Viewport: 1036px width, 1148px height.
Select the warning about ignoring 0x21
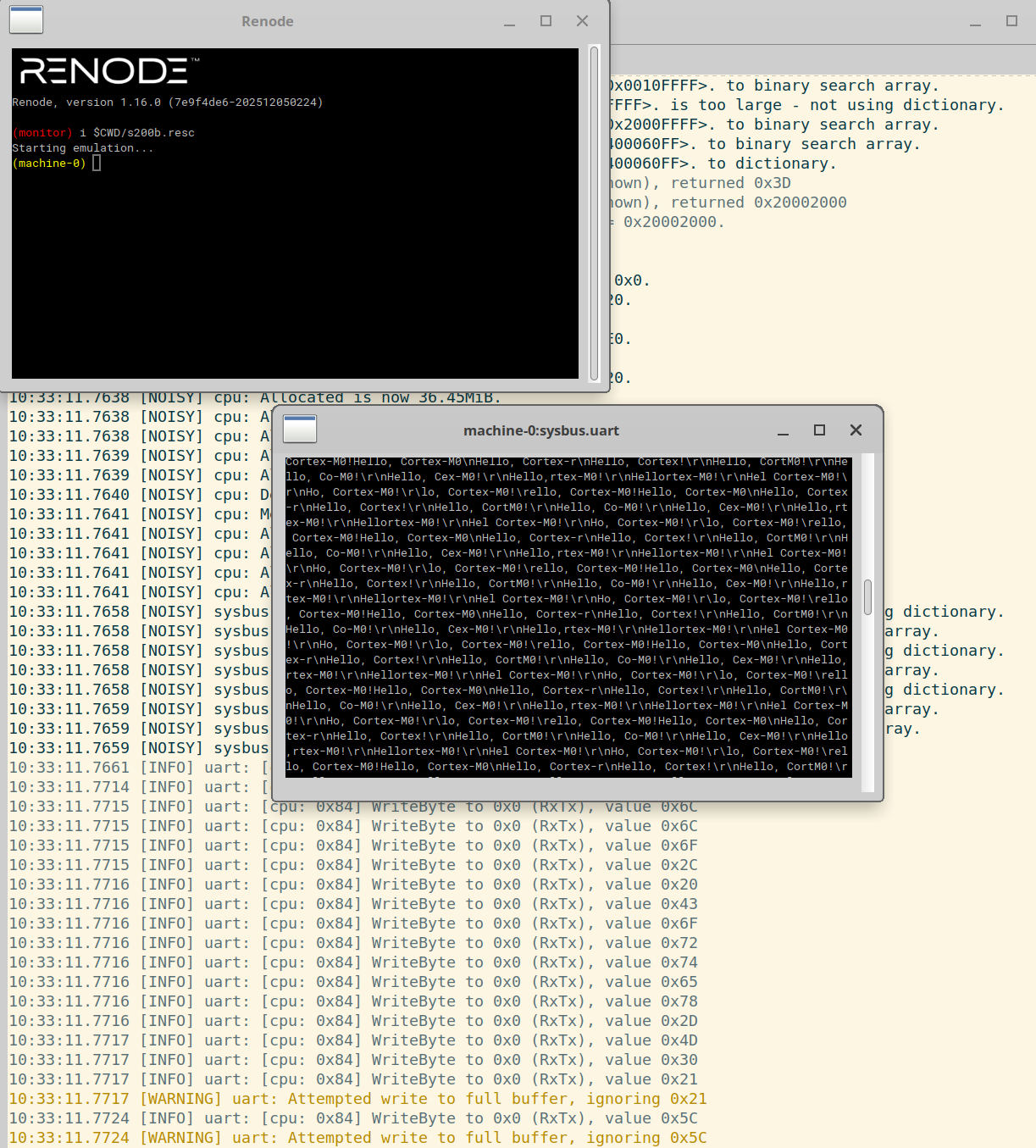(x=356, y=1098)
